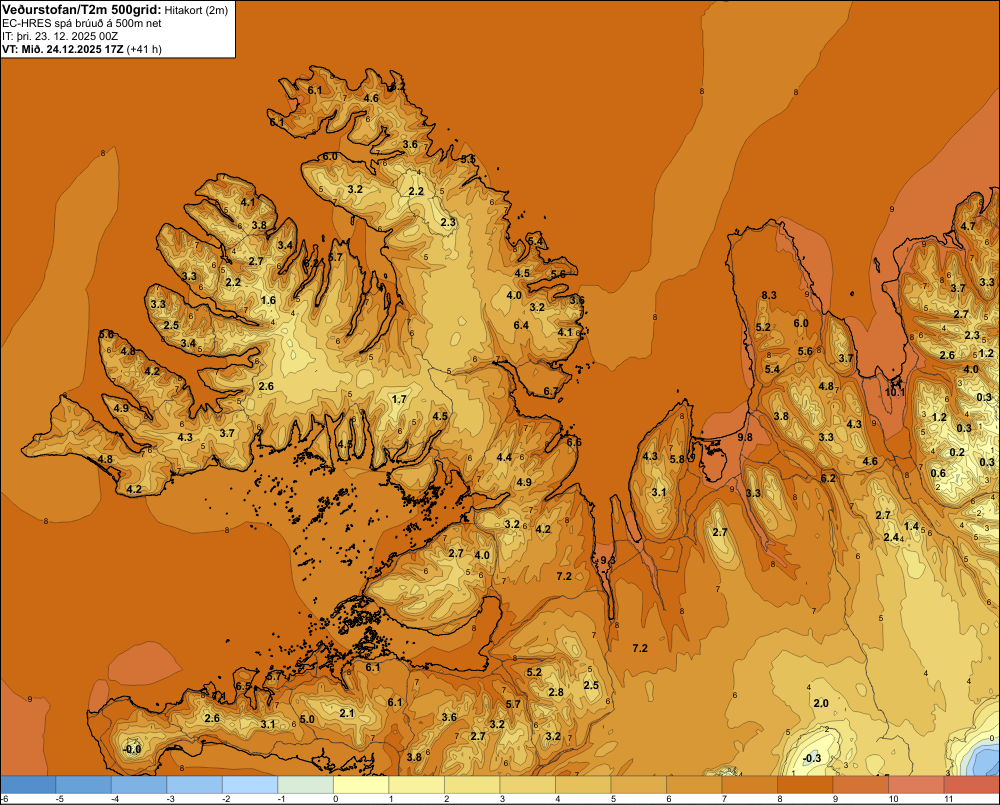The height and width of the screenshot is (805, 1000).
Task: Click the 5.8 temperature value
Action: coord(677,459)
